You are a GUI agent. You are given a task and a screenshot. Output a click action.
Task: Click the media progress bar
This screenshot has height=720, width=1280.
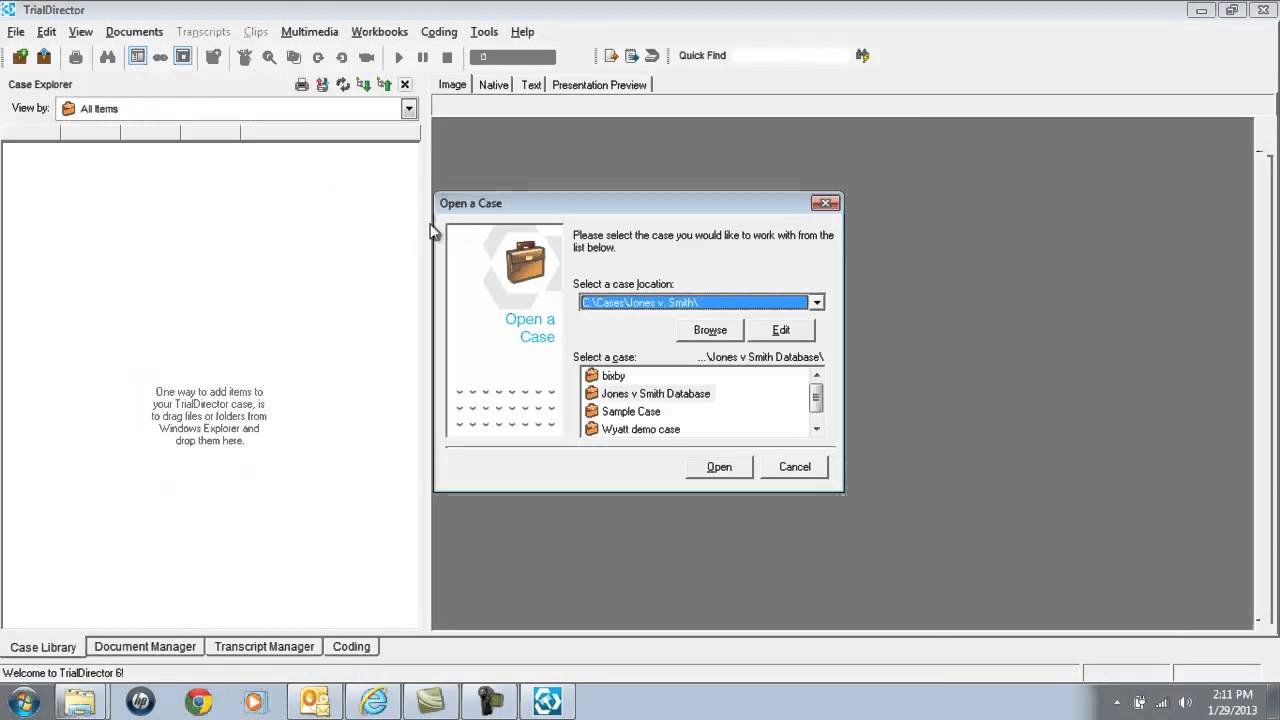(x=513, y=57)
